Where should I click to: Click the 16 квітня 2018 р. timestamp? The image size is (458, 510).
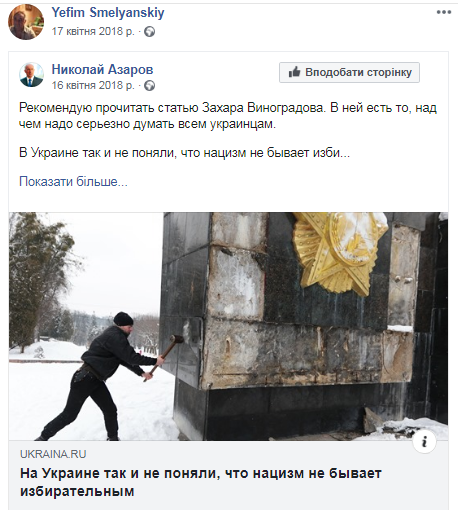click(93, 85)
